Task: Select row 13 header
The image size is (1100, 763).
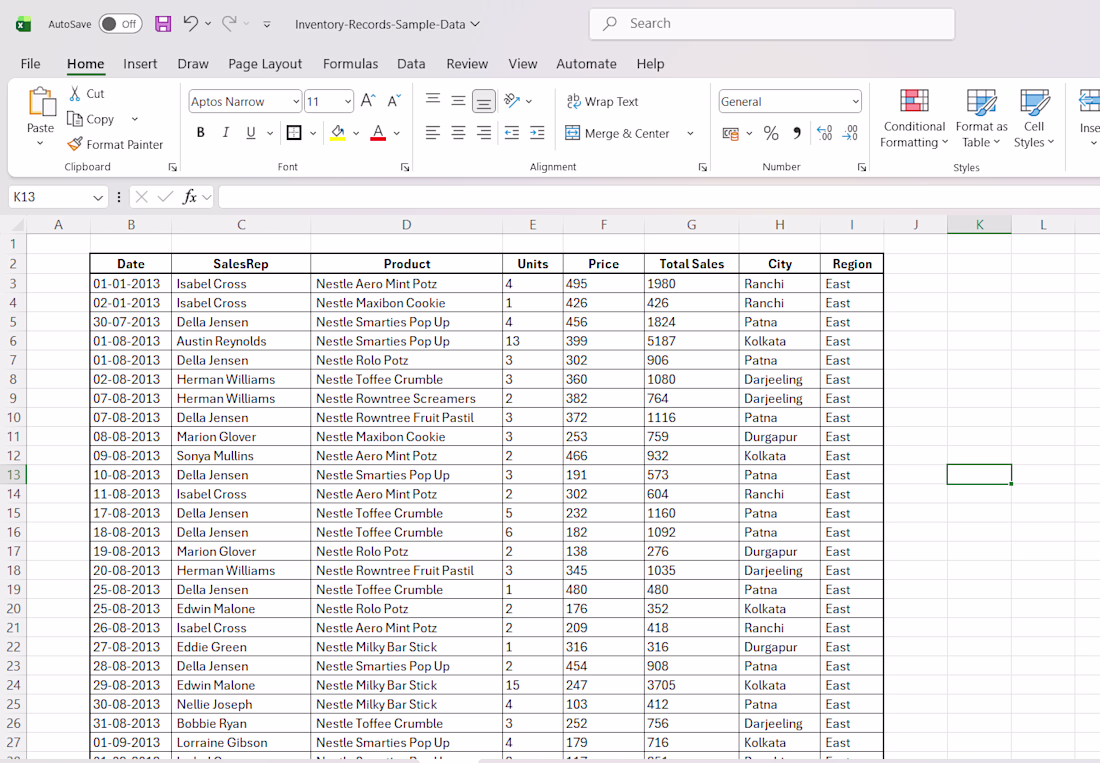Action: [x=13, y=475]
